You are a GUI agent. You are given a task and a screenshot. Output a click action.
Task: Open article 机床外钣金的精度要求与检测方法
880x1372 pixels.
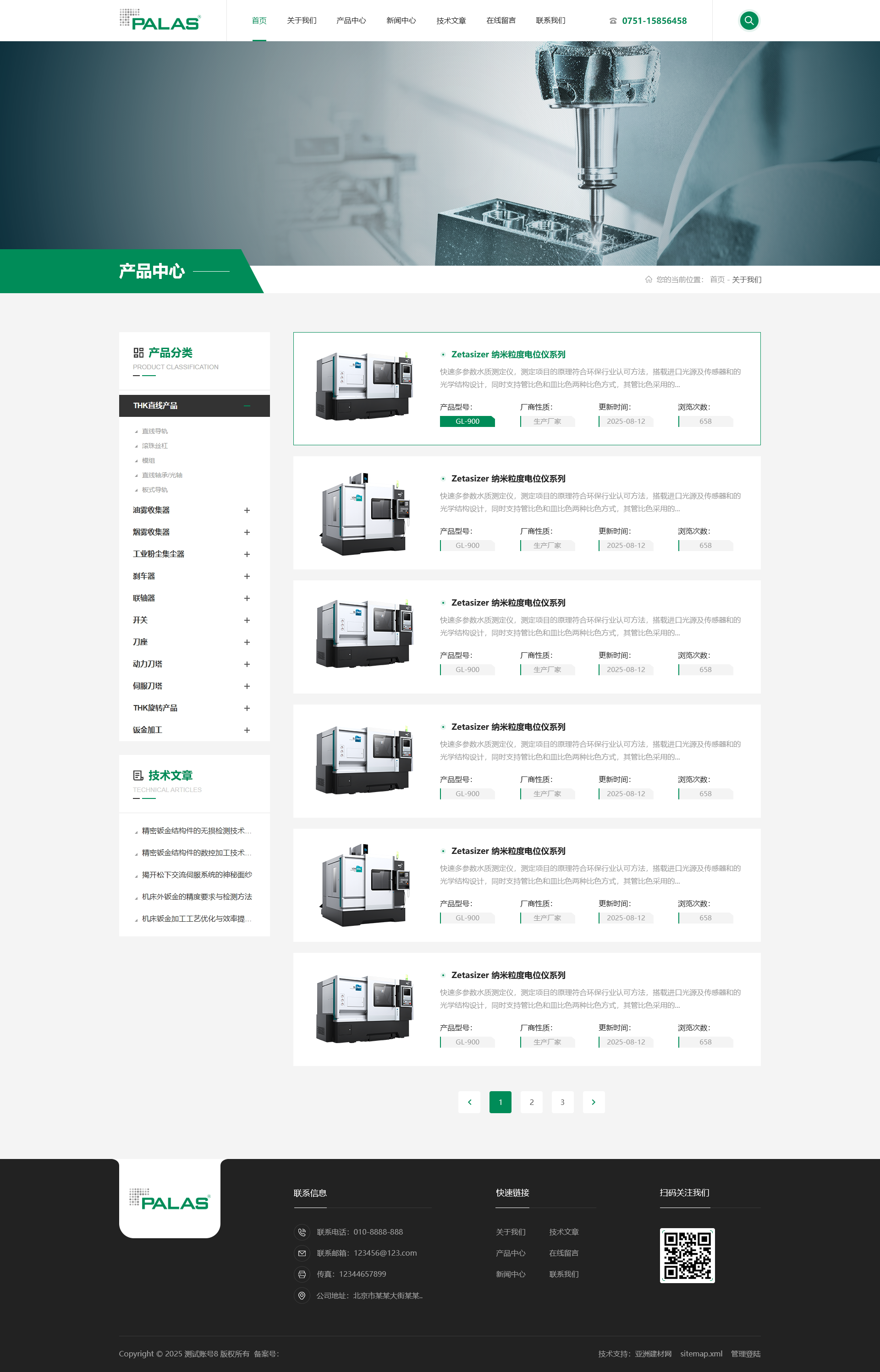pos(197,896)
